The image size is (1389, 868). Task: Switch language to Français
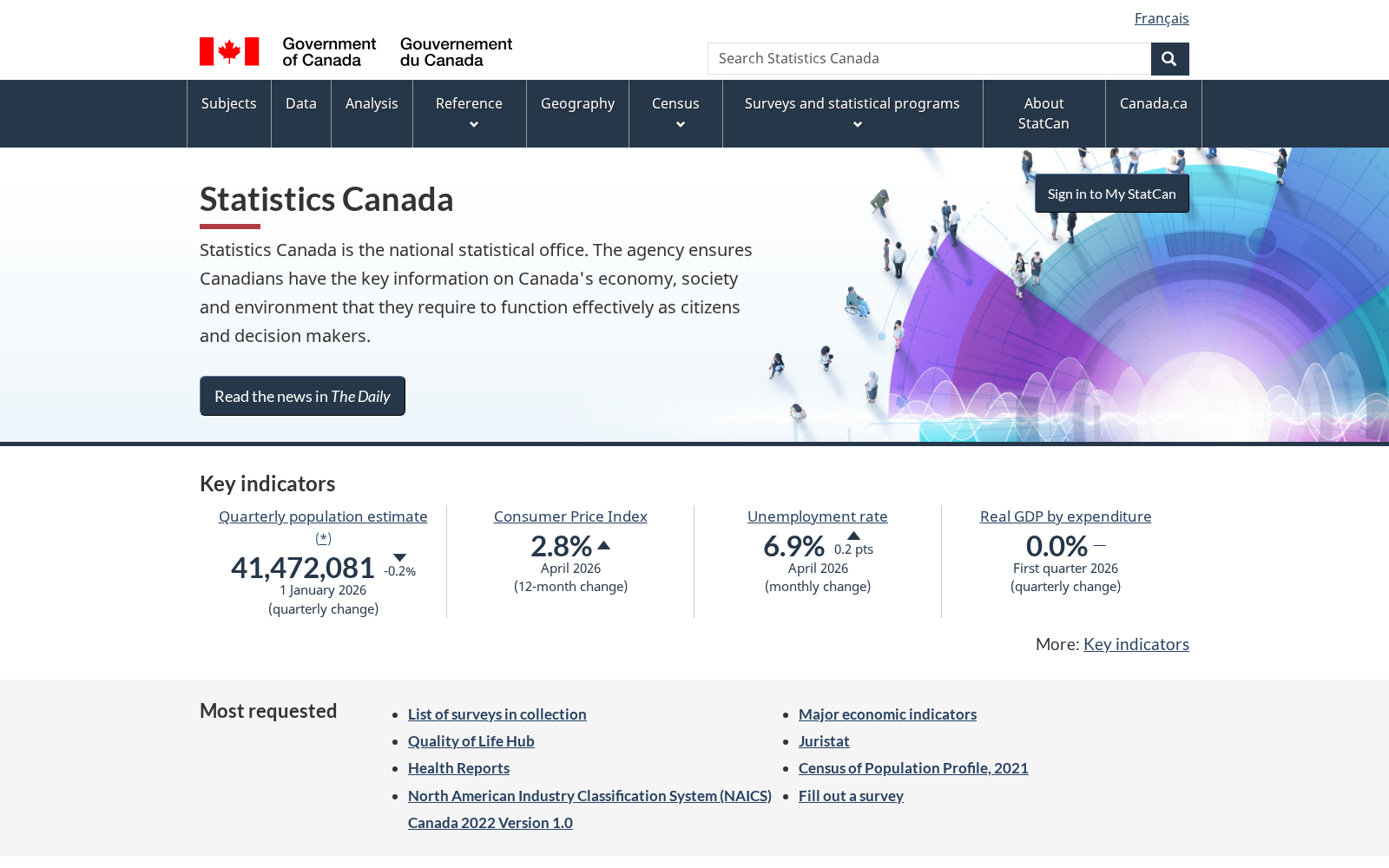[1162, 18]
